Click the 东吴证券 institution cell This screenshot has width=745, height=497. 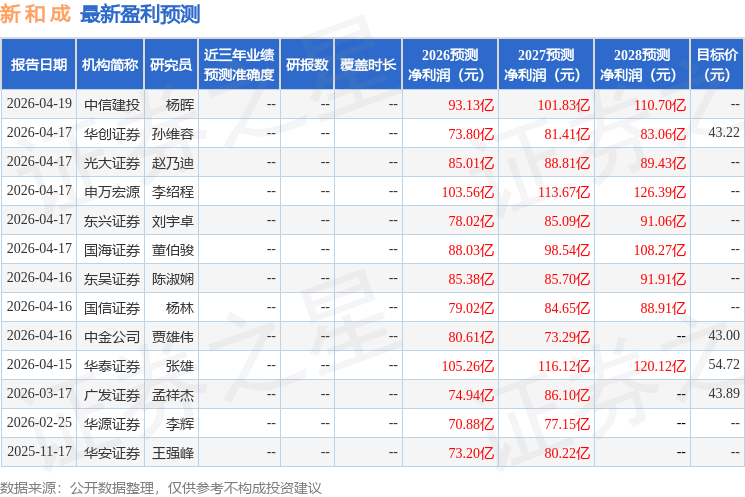(x=112, y=279)
